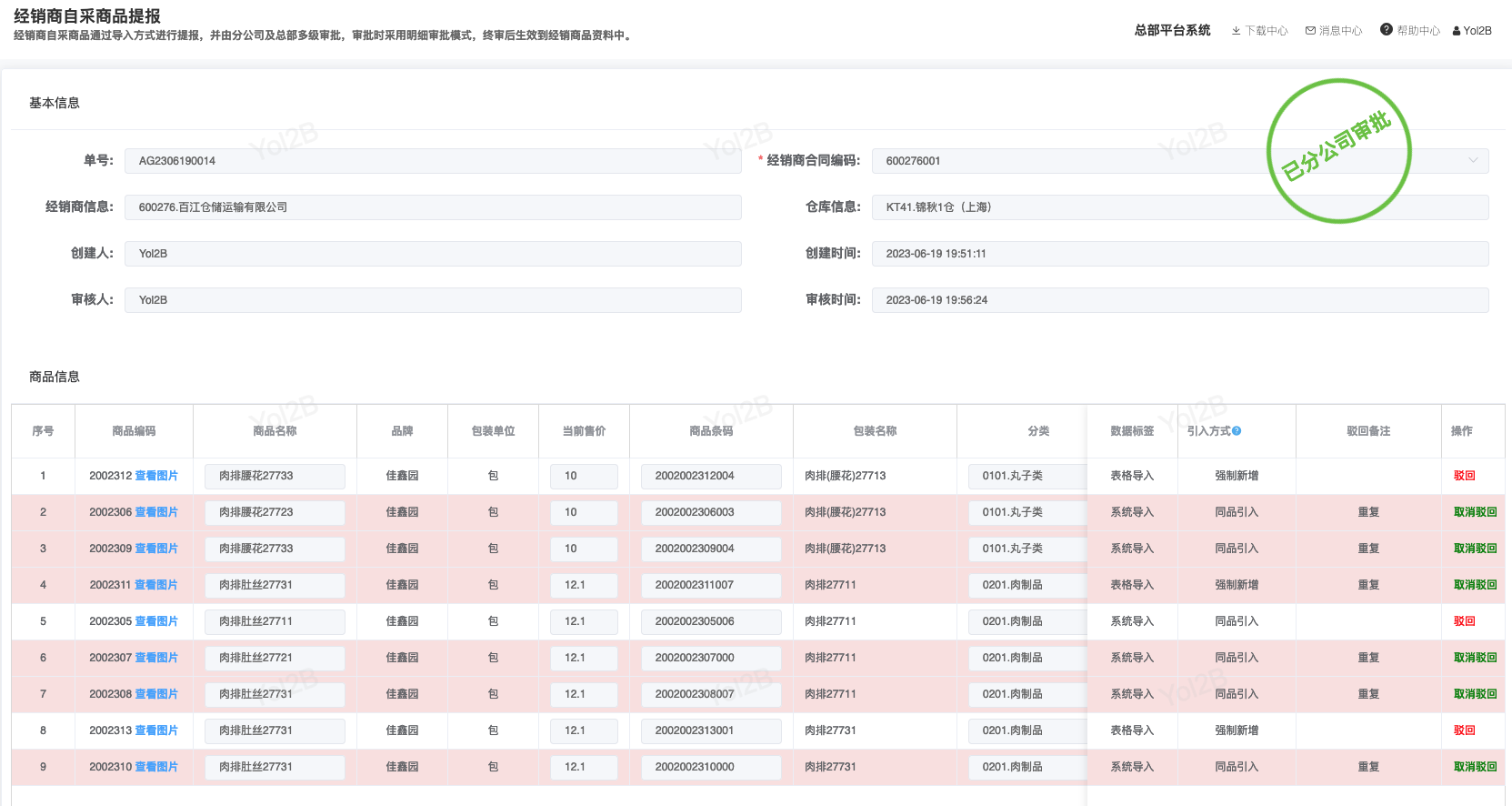Click 驳回 for product 2002313
The width and height of the screenshot is (1512, 806).
[x=1464, y=730]
